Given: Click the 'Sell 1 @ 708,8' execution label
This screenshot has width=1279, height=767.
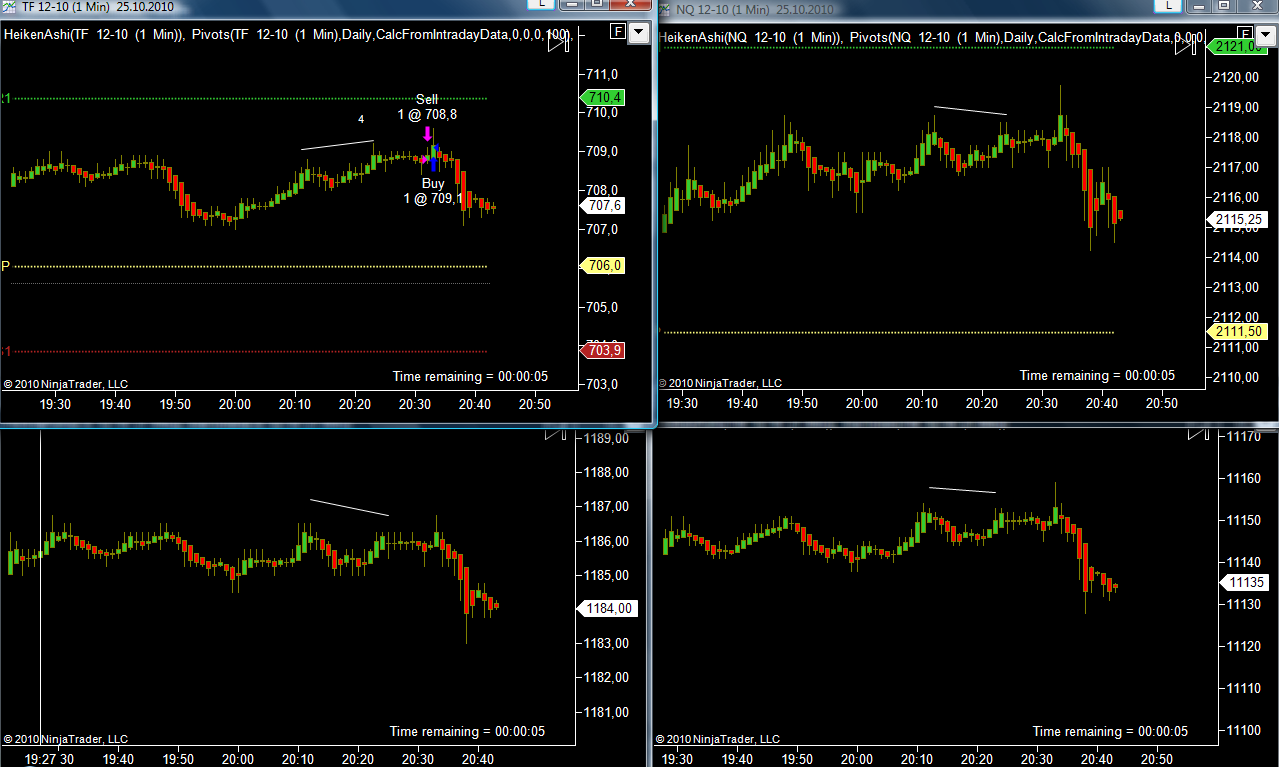Looking at the screenshot, I should [427, 107].
